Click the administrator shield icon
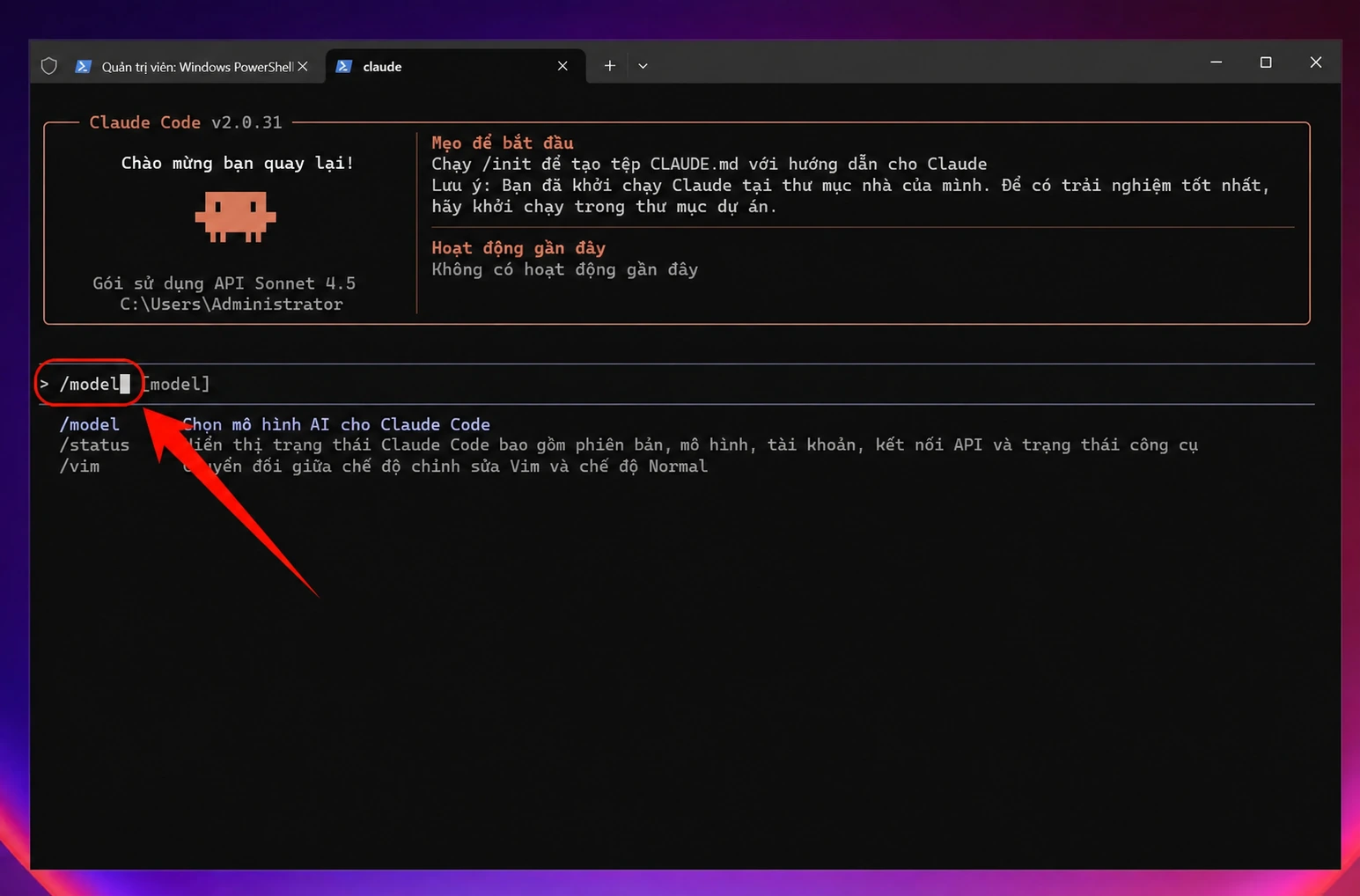Image resolution: width=1360 pixels, height=896 pixels. click(x=49, y=66)
